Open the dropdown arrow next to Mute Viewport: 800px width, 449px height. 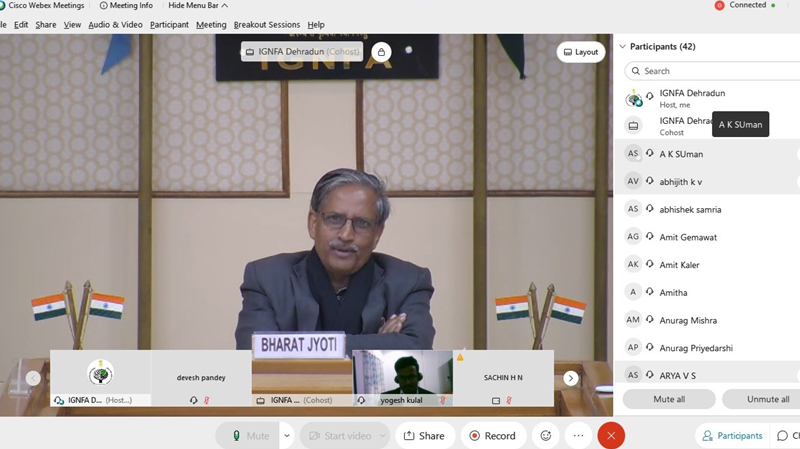pos(287,436)
